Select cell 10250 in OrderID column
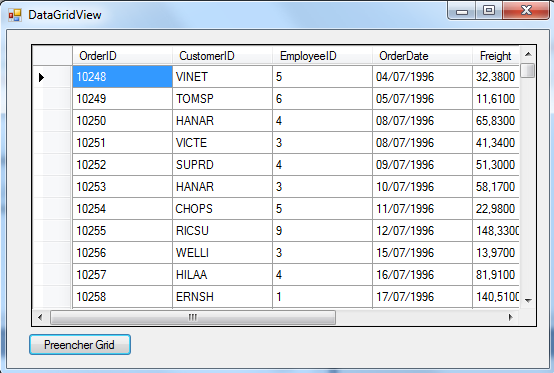This screenshot has width=554, height=373. tap(122, 120)
